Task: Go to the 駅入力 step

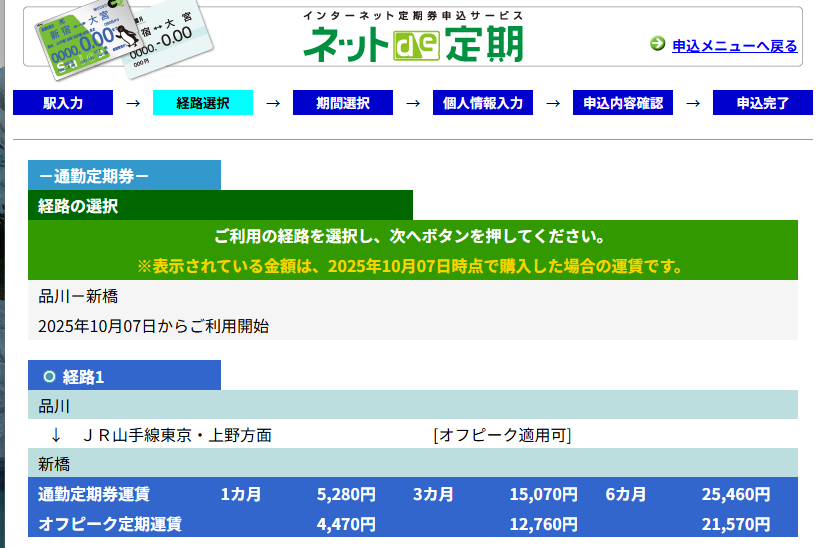Action: [x=63, y=103]
